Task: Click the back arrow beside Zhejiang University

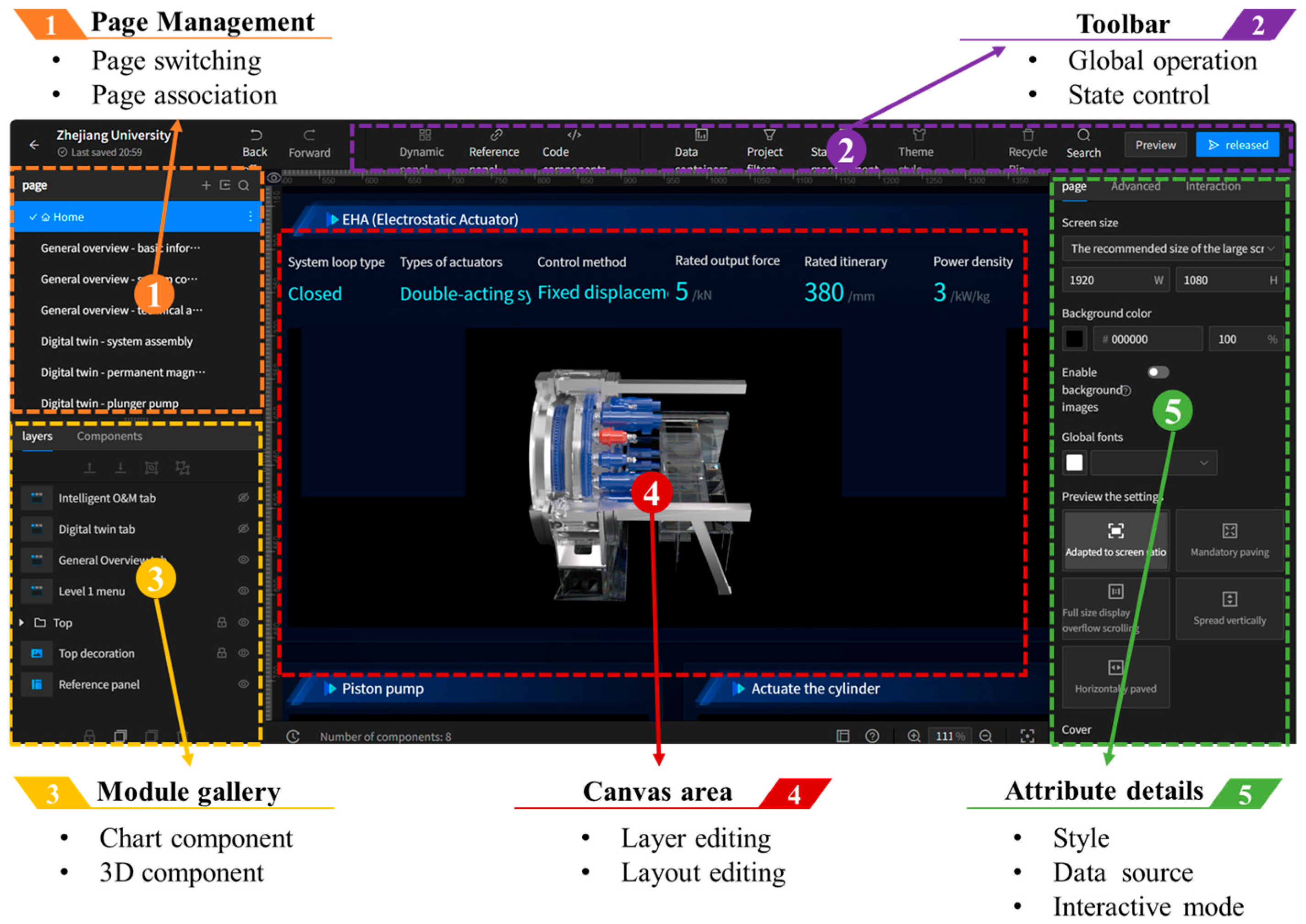Action: [34, 144]
